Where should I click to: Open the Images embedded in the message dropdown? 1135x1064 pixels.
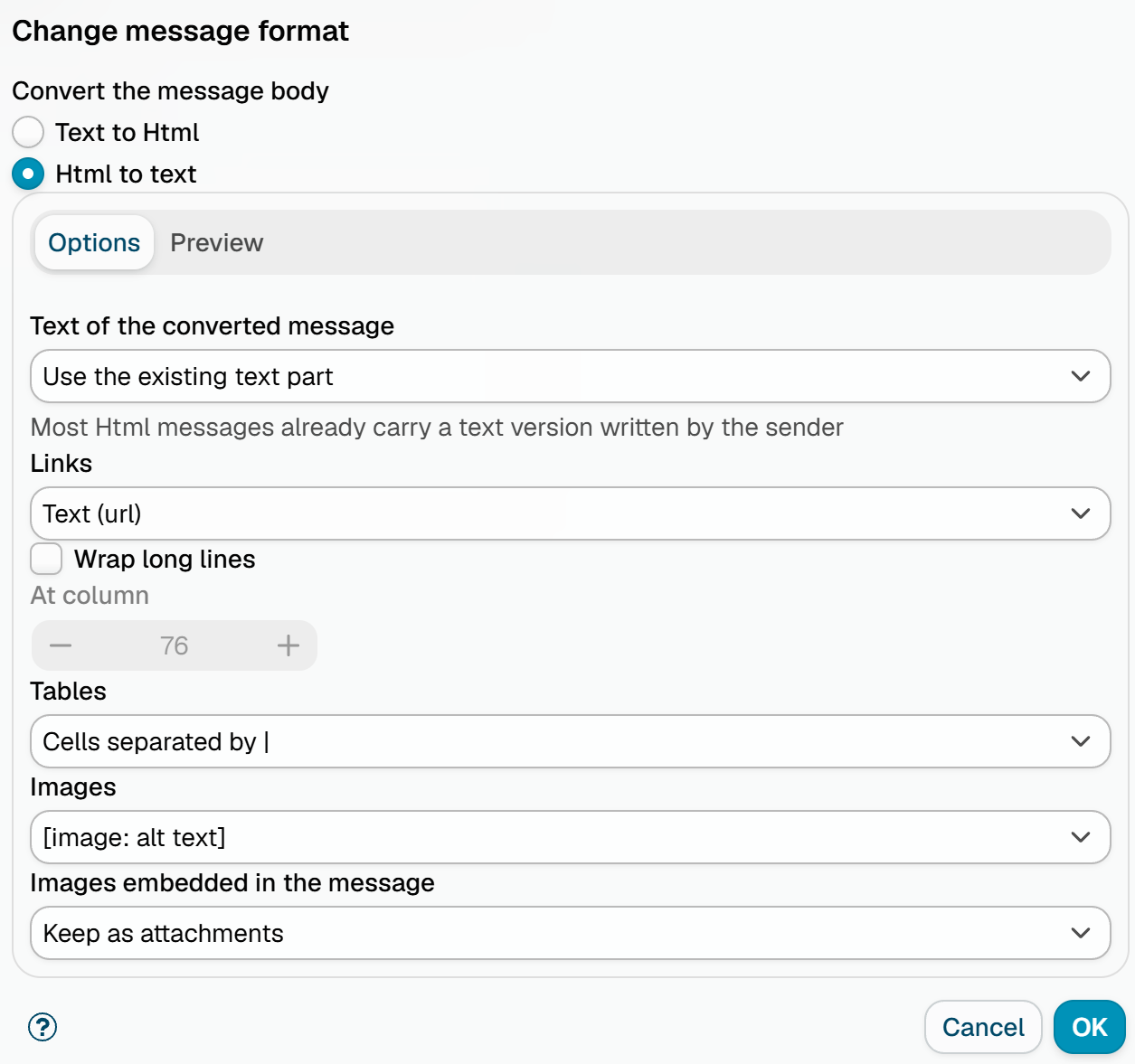pyautogui.click(x=571, y=933)
